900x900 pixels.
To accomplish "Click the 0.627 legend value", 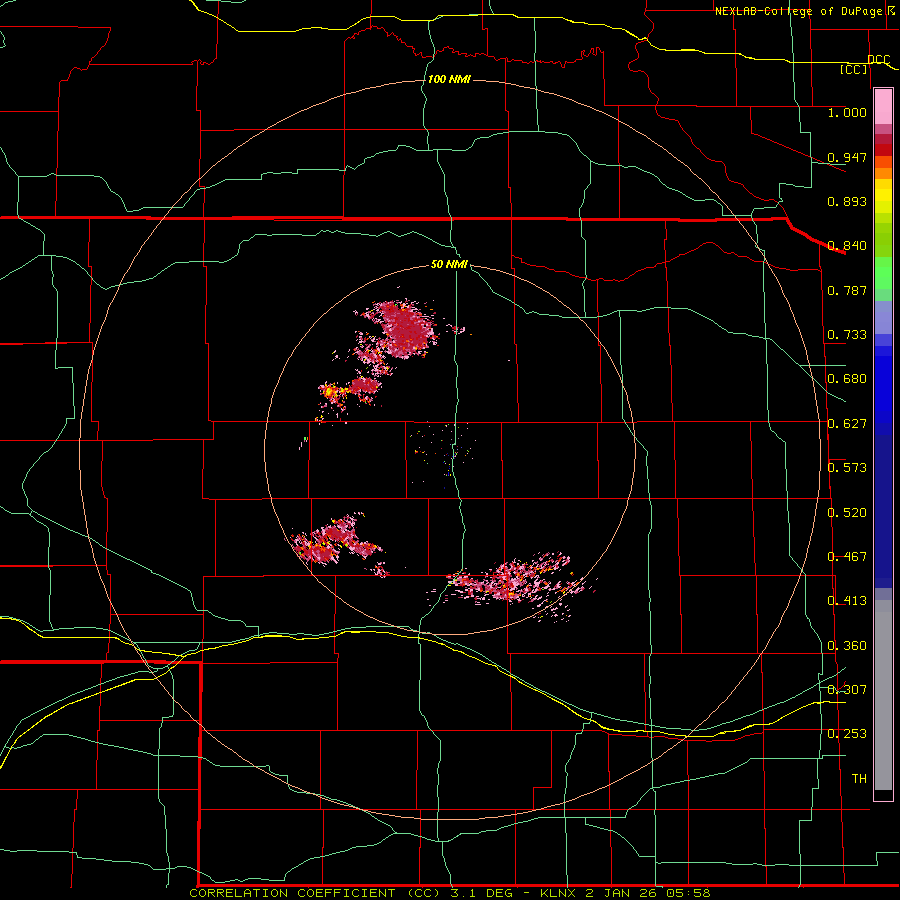I will [847, 424].
